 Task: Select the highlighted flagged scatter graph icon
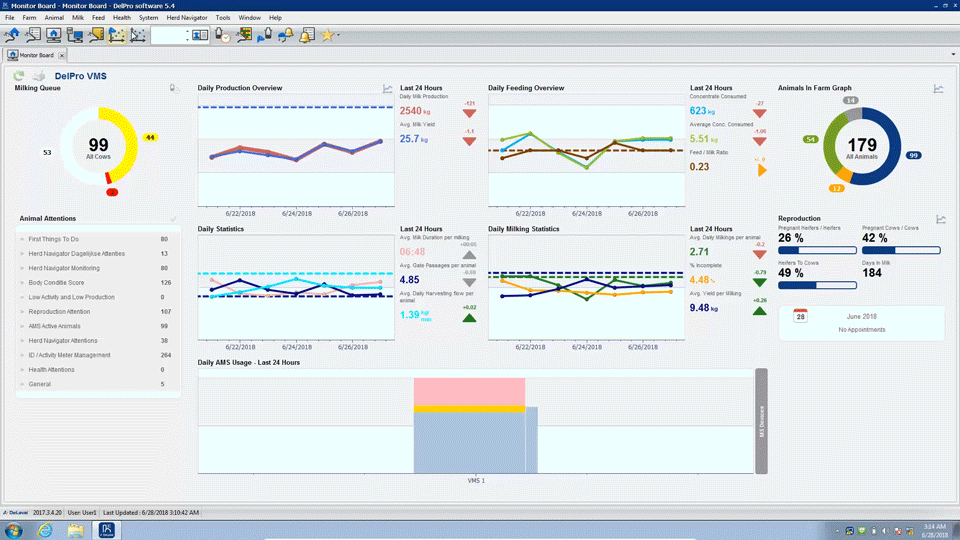click(x=117, y=35)
